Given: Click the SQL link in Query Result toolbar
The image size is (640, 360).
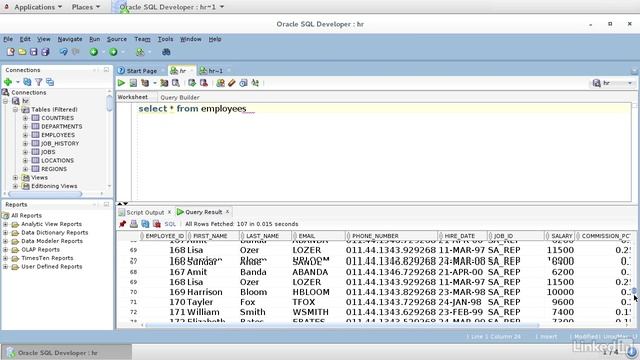Looking at the screenshot, I should 170,224.
